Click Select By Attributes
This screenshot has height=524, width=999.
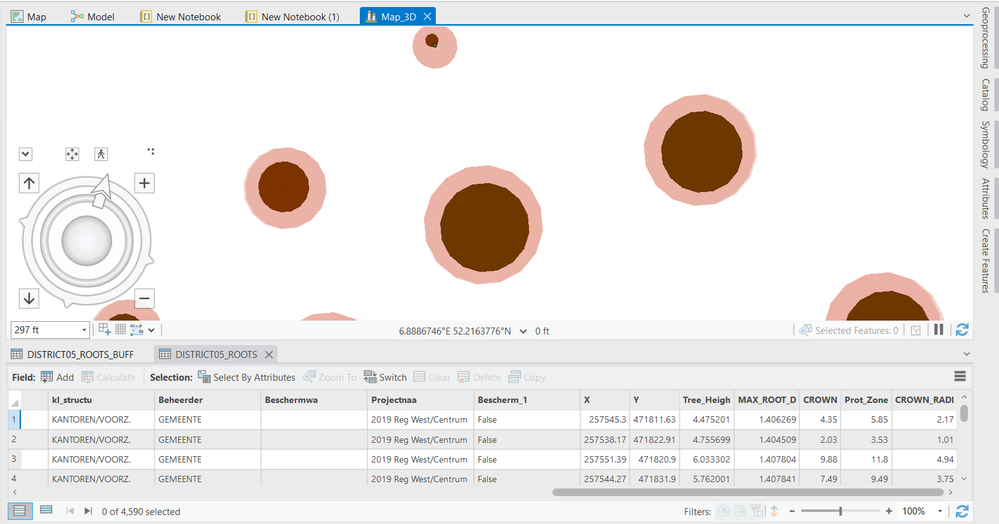coord(246,377)
